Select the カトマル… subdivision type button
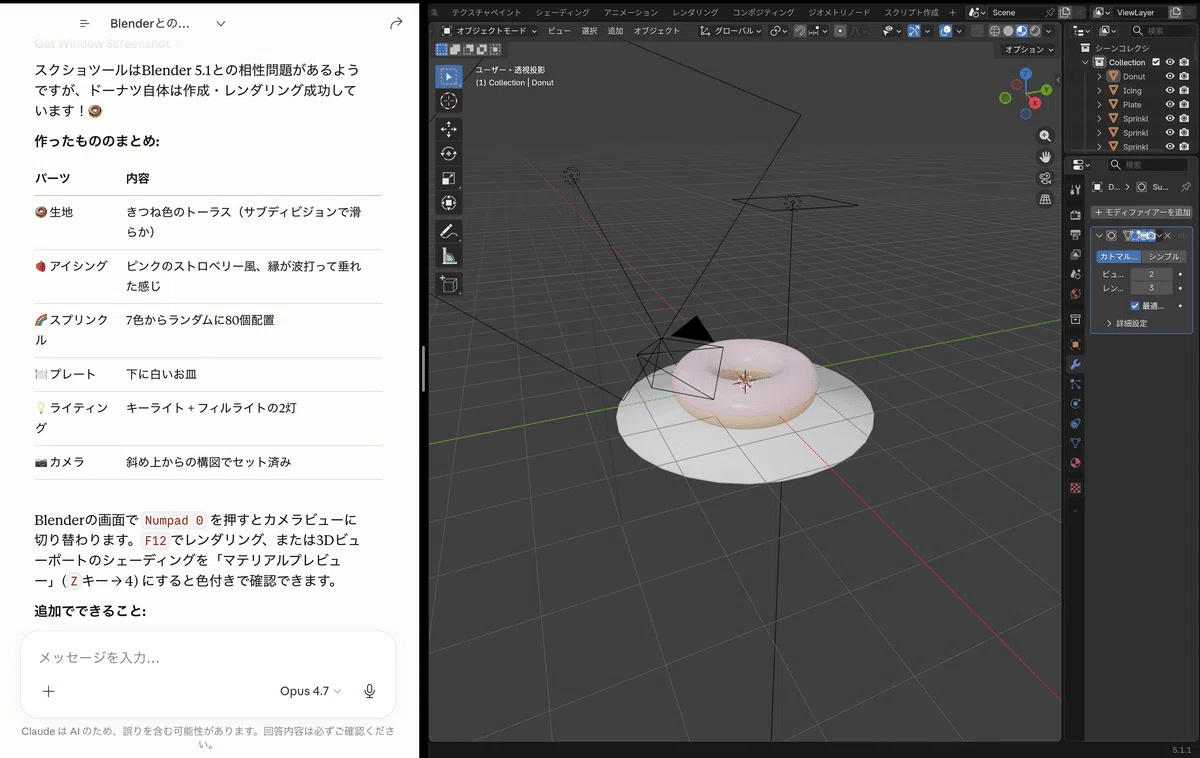Screen dimensions: 1200x758 click(1118, 257)
